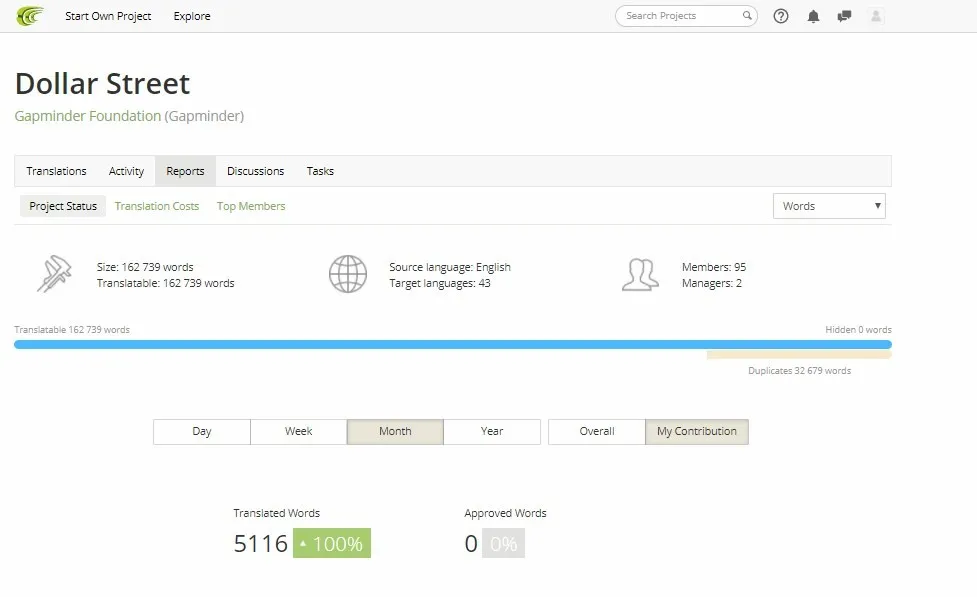Switch to My Contribution statistics
The height and width of the screenshot is (597, 977).
click(697, 431)
